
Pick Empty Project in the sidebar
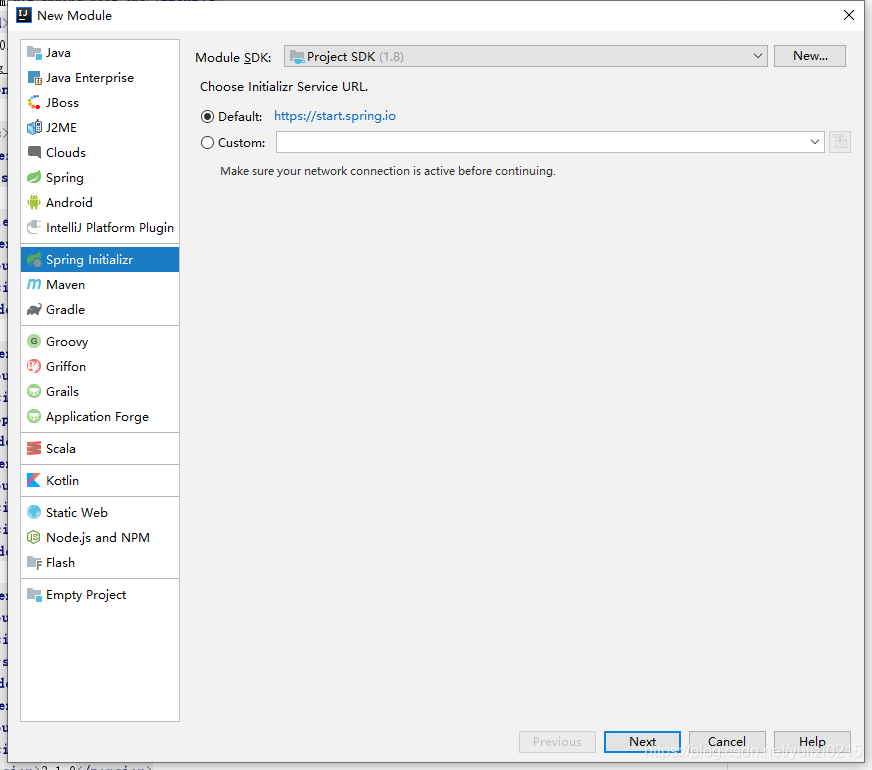(86, 595)
